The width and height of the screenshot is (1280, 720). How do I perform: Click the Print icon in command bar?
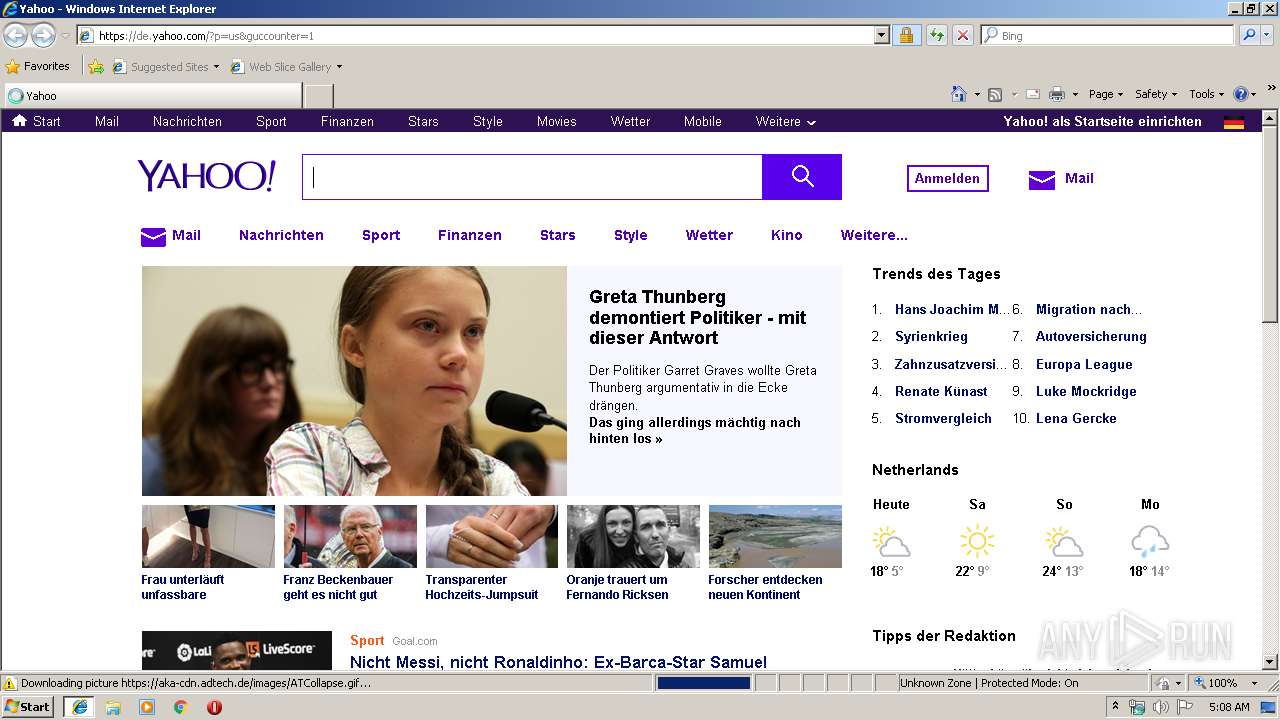pyautogui.click(x=1056, y=94)
